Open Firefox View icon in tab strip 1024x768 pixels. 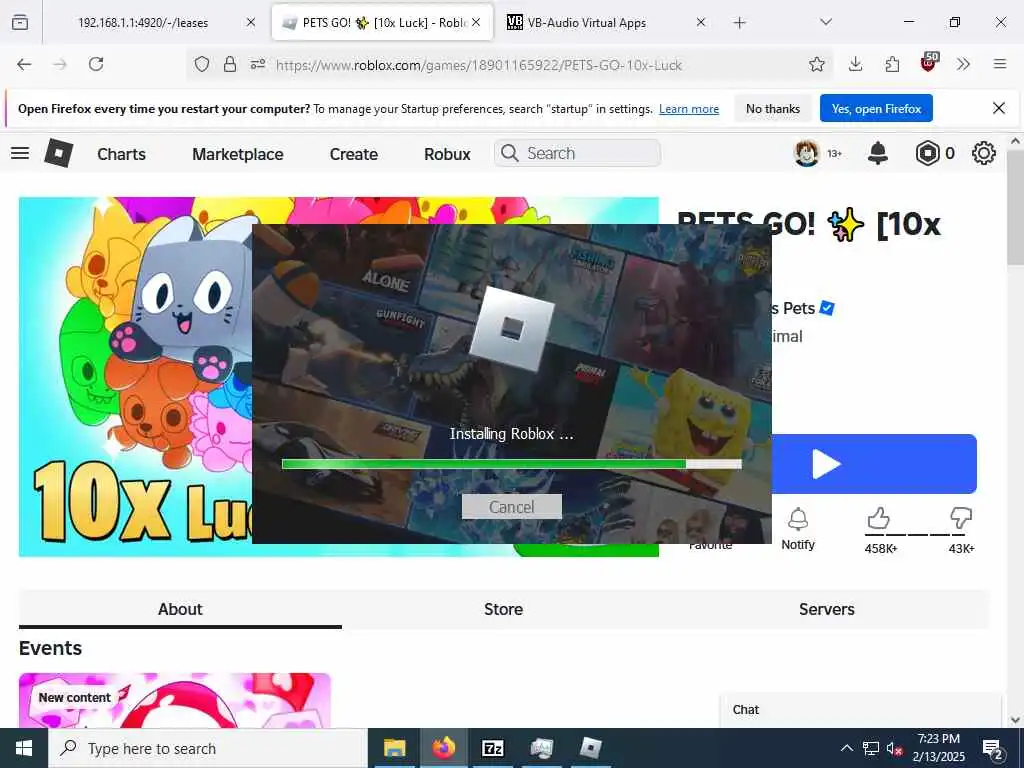[20, 22]
